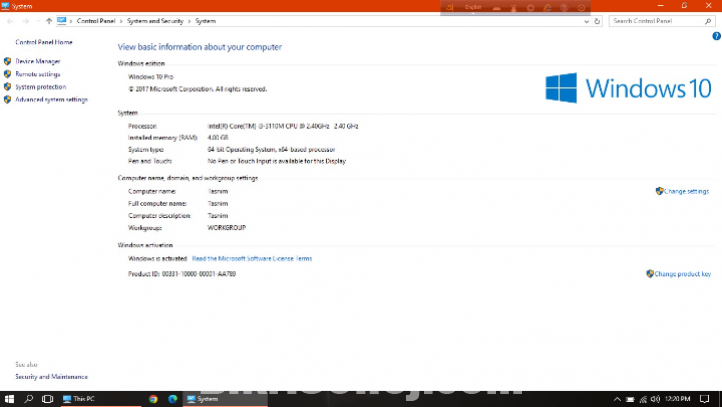
Task: Click the processor description text
Action: point(283,126)
